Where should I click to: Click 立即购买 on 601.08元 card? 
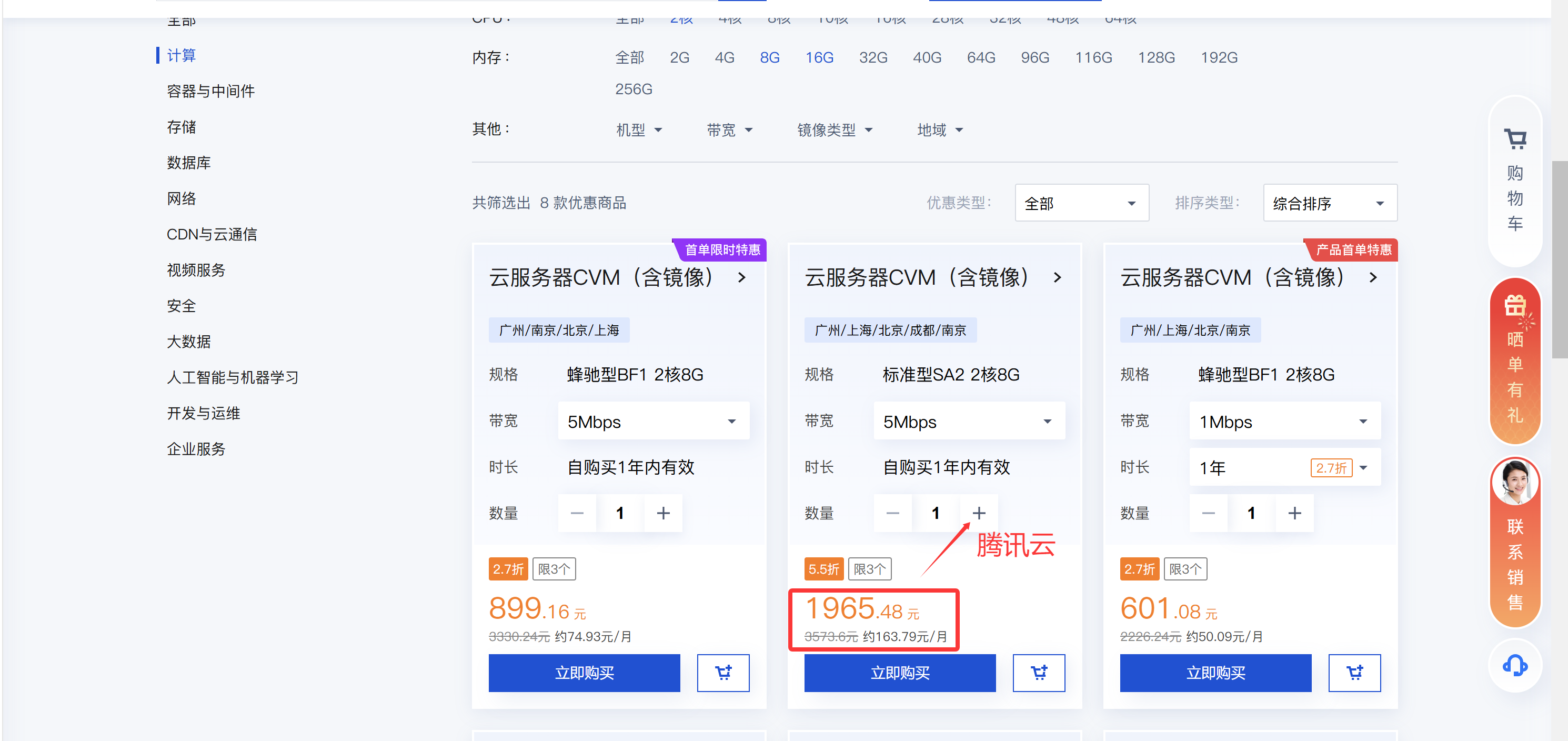[x=1215, y=673]
